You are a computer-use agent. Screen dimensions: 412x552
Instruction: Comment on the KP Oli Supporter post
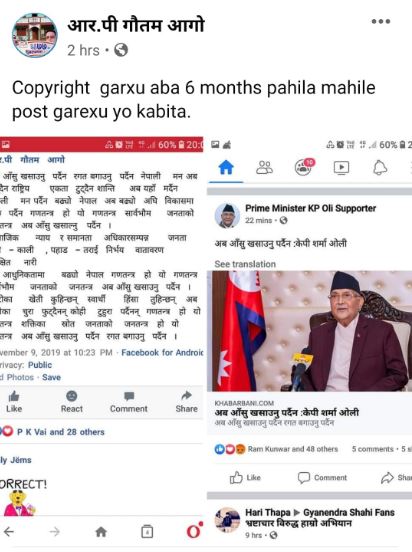[322, 478]
